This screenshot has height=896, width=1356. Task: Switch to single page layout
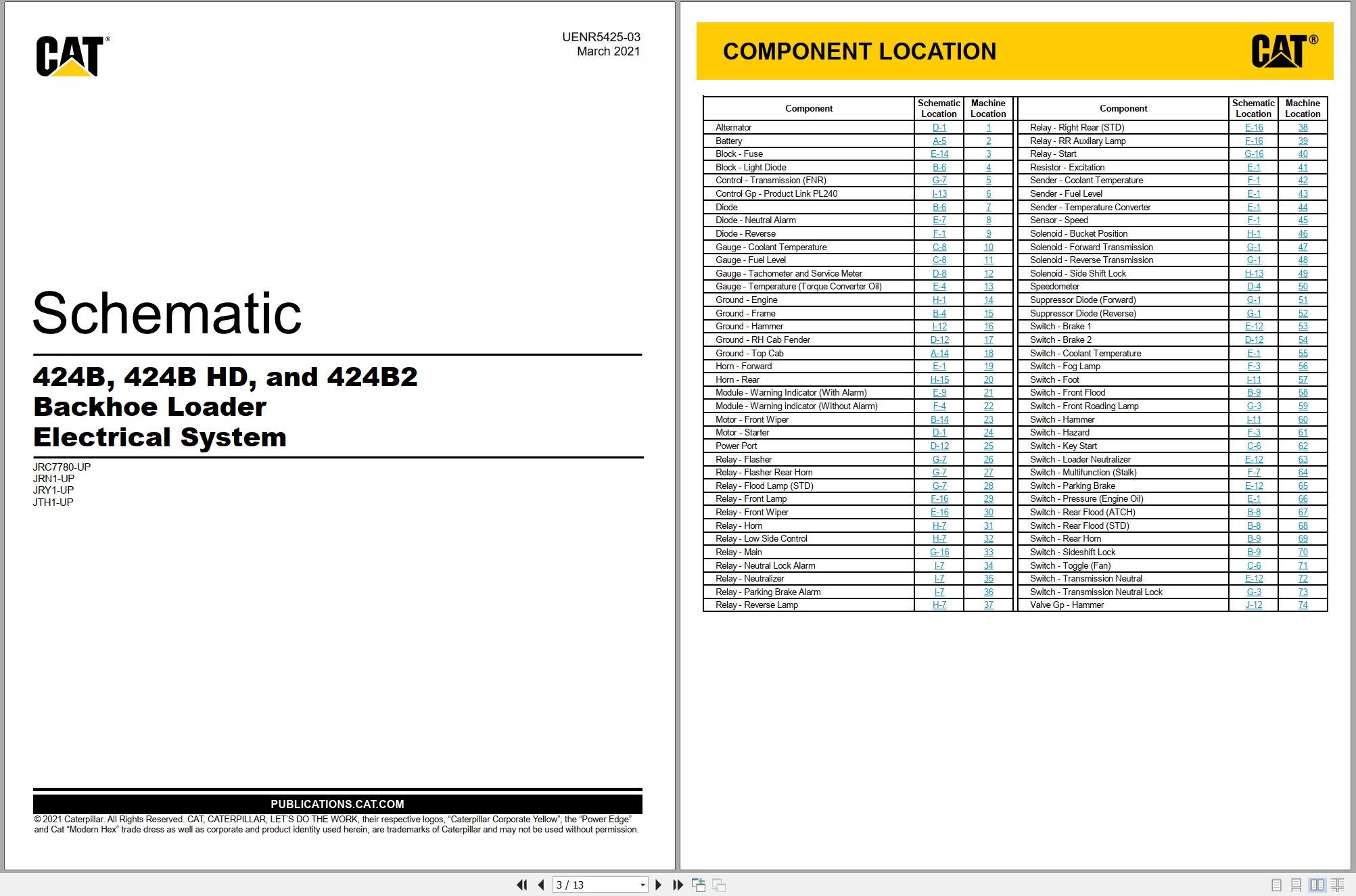[1276, 885]
